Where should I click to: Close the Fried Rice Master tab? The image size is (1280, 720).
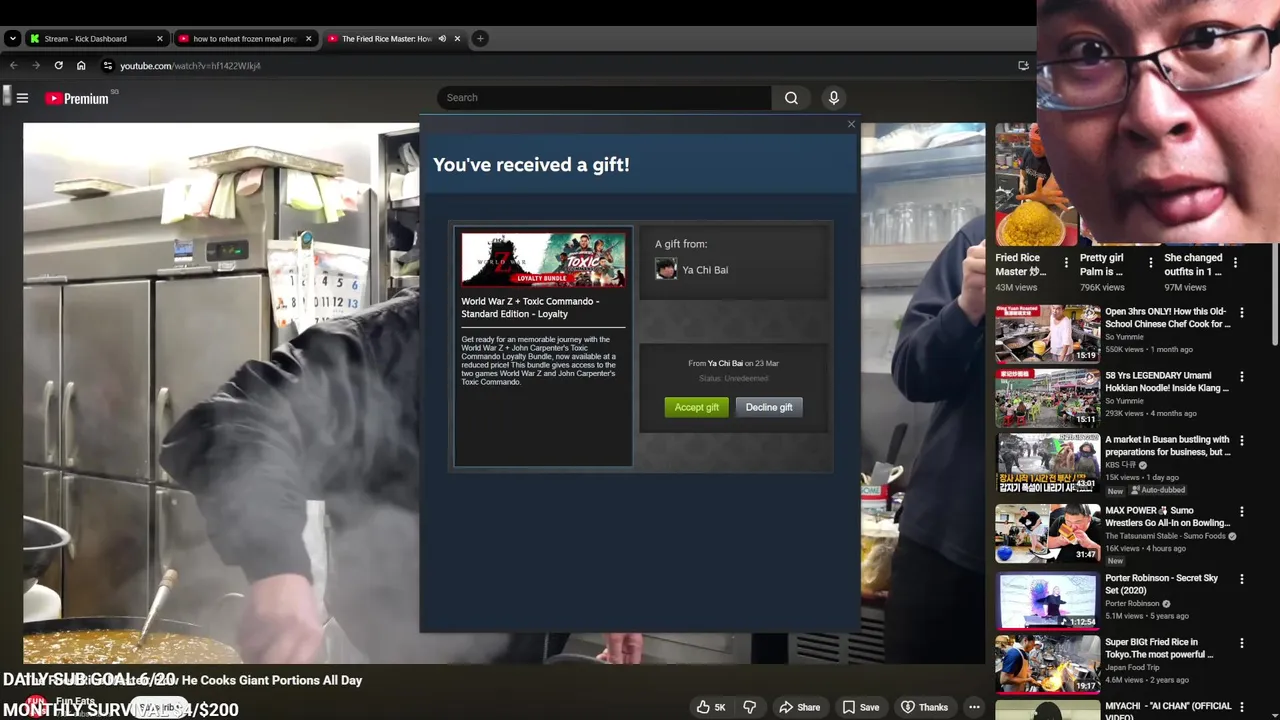[457, 38]
